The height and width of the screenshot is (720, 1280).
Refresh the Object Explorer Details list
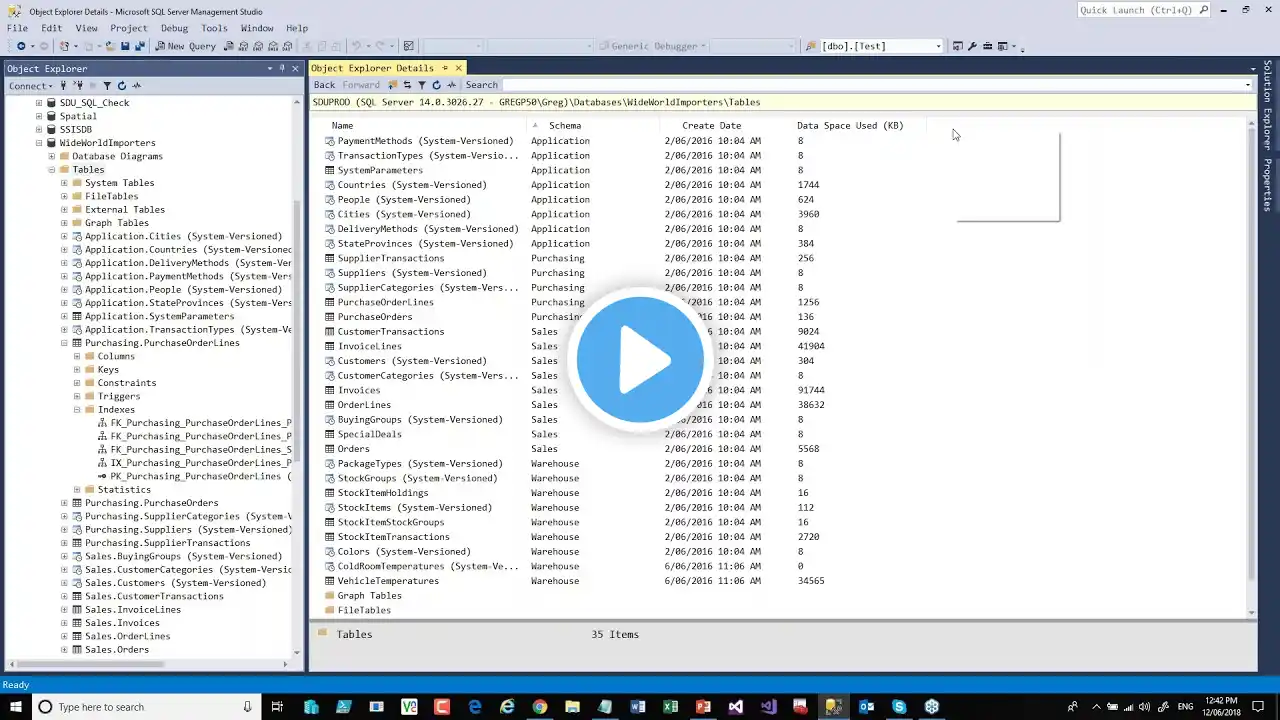click(x=436, y=85)
